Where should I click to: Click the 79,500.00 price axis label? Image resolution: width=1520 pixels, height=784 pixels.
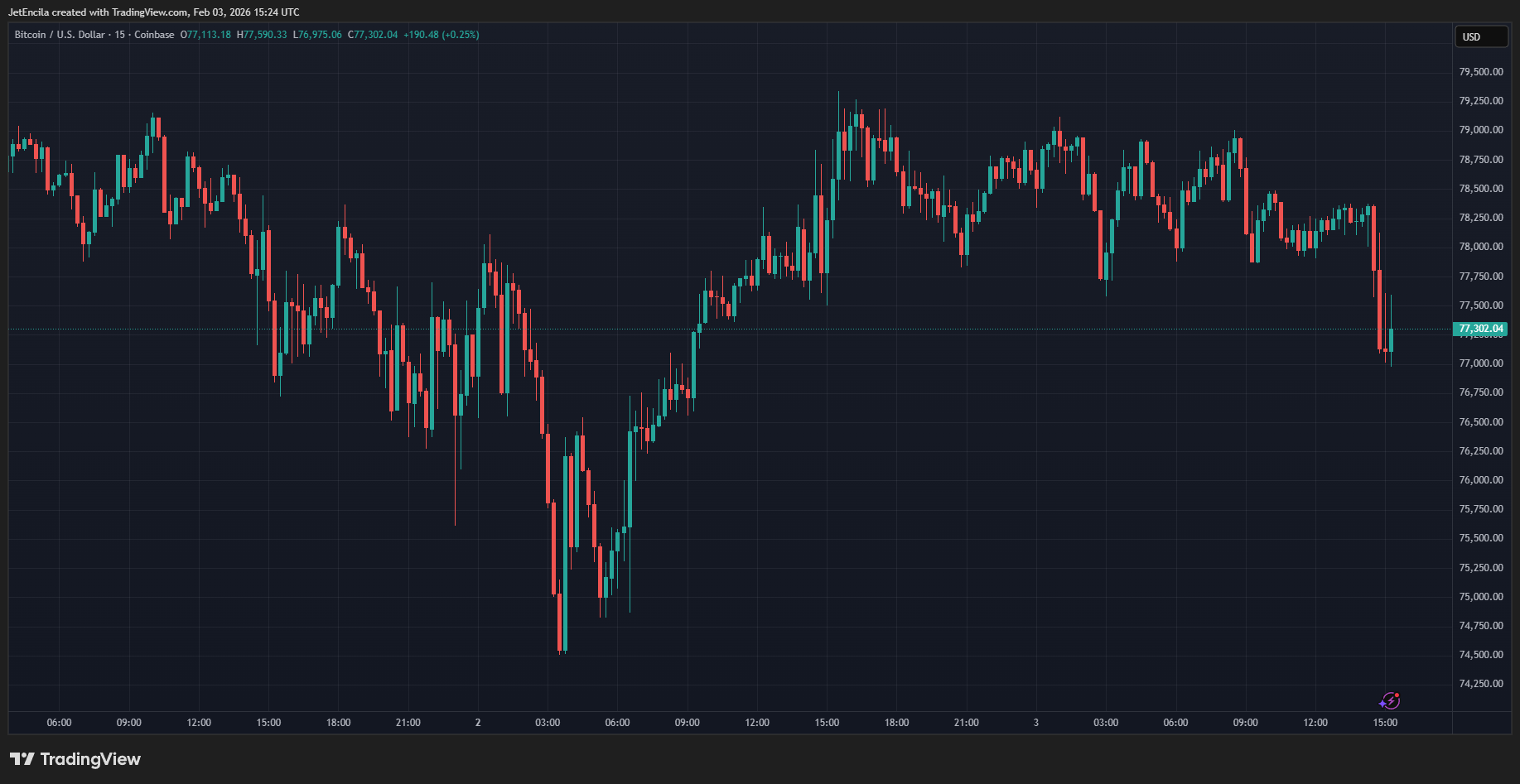1481,72
